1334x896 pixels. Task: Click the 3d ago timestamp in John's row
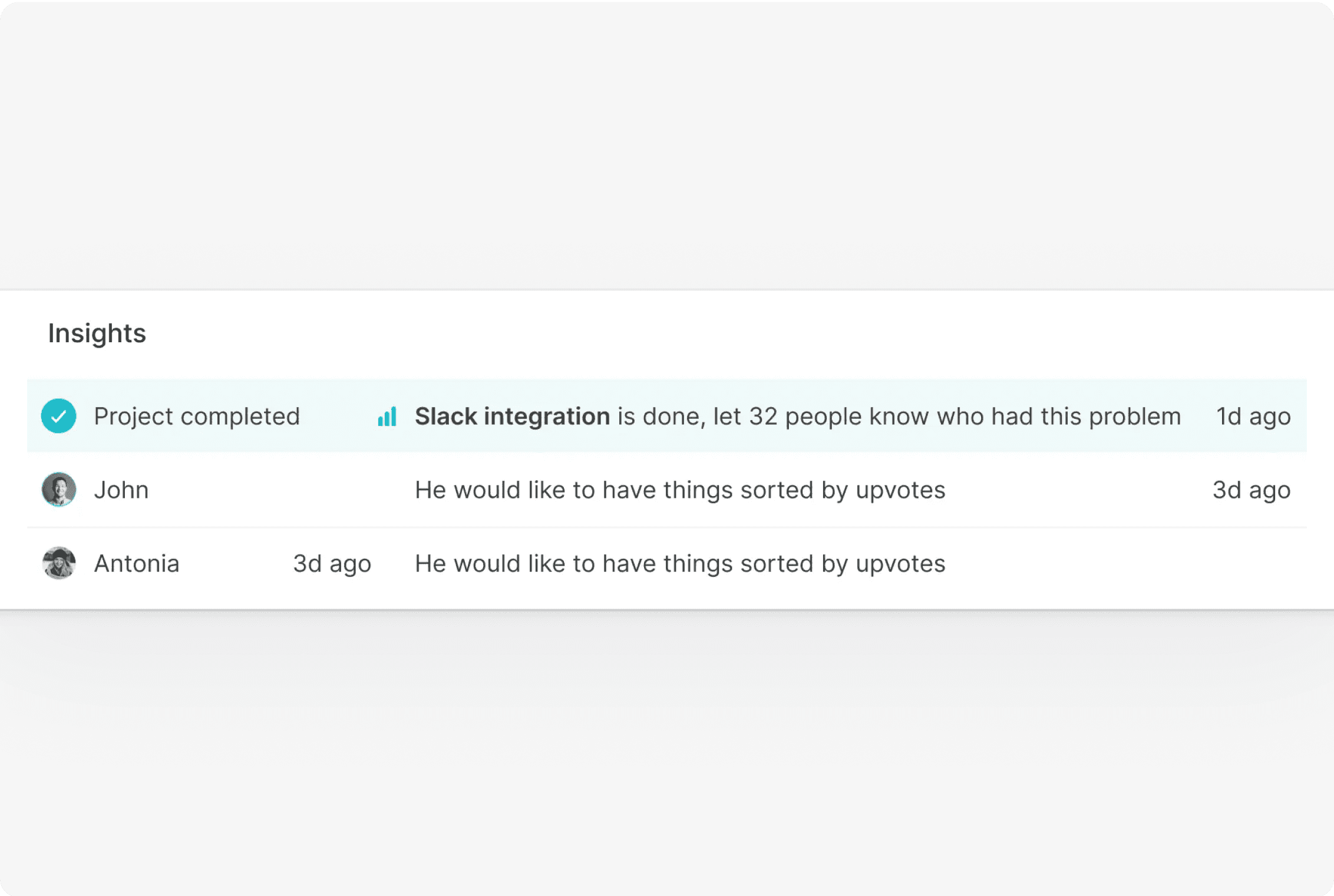click(1251, 490)
